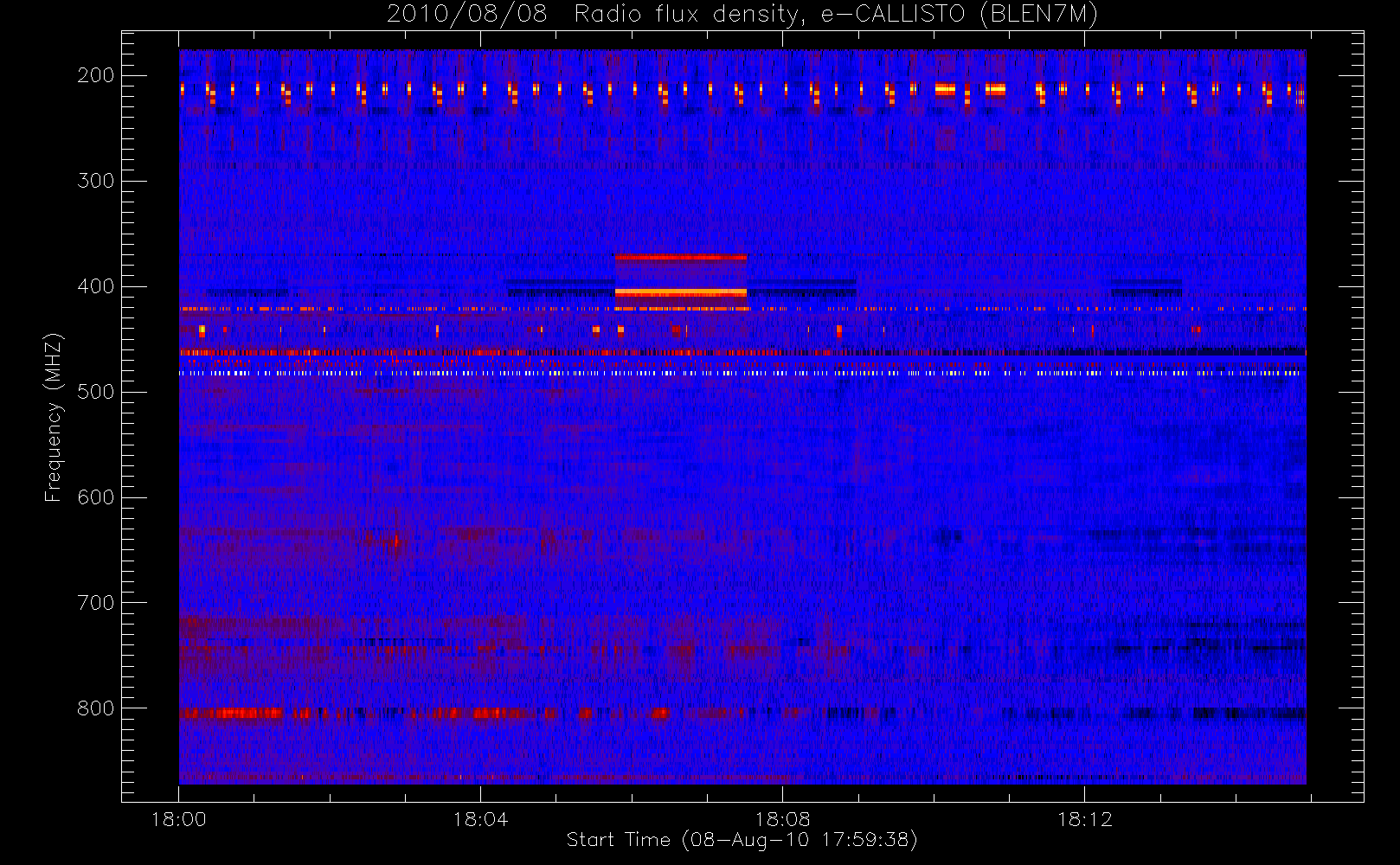The image size is (1400, 865).
Task: Click the 400 MHz frequency axis label
Action: [96, 286]
